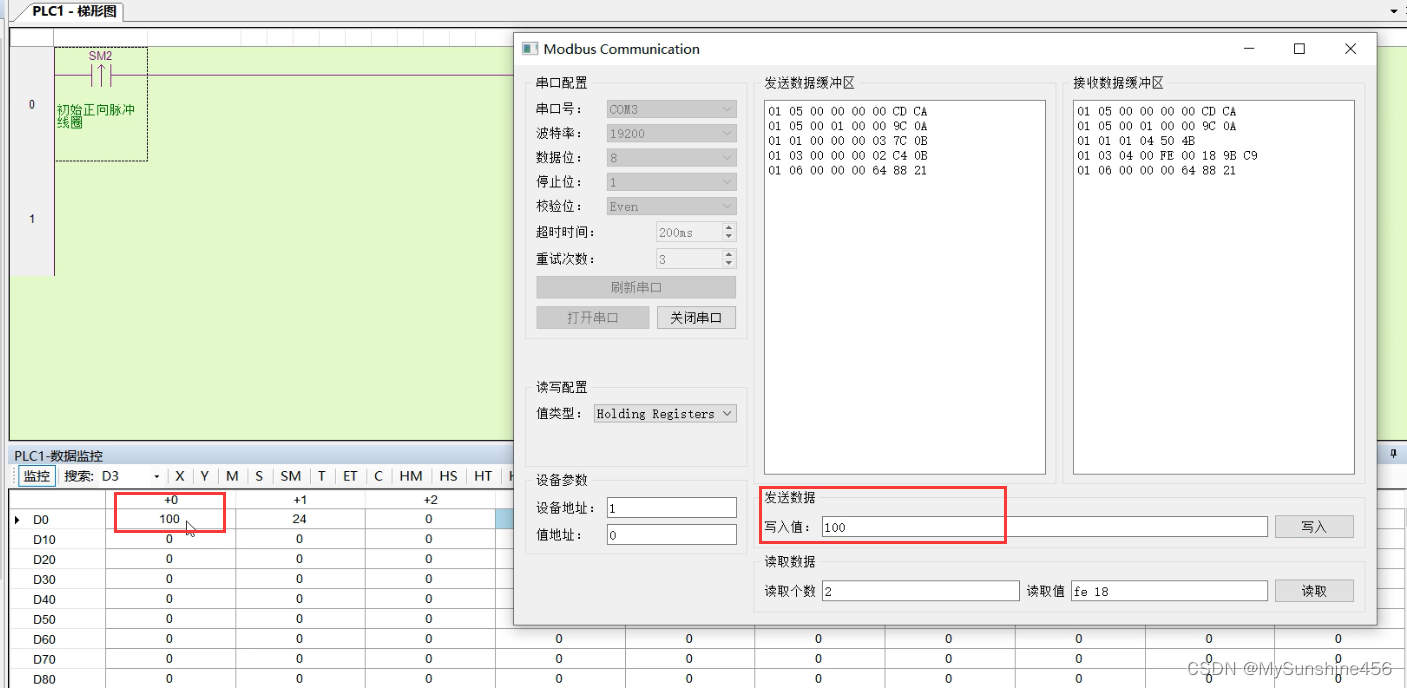Open the 搜索 D3 combo box arrow

(x=156, y=476)
